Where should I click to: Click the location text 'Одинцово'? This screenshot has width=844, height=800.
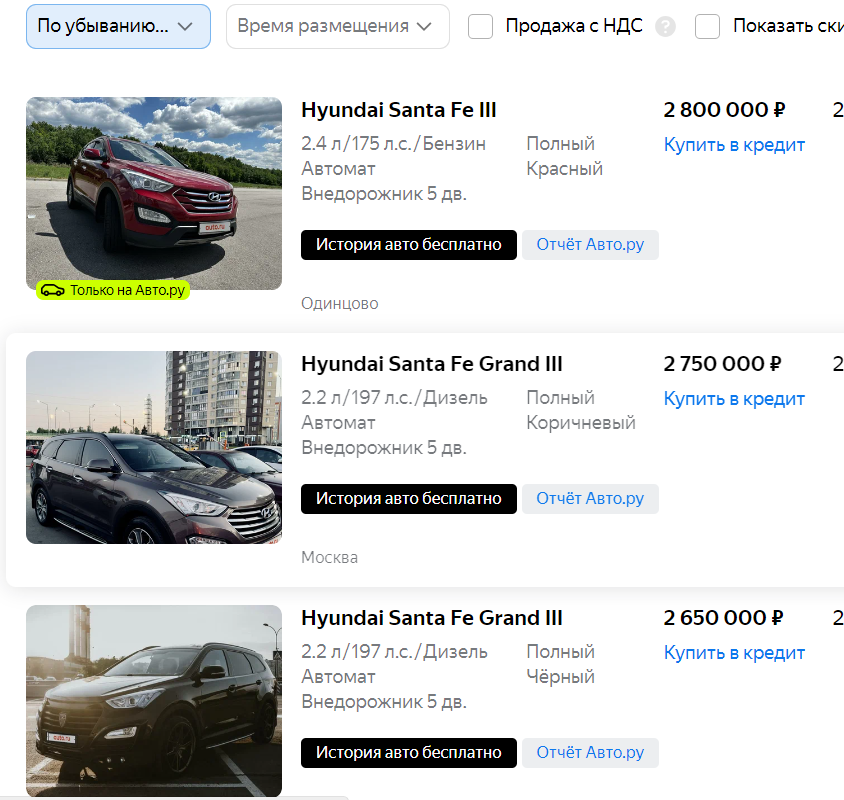[340, 304]
